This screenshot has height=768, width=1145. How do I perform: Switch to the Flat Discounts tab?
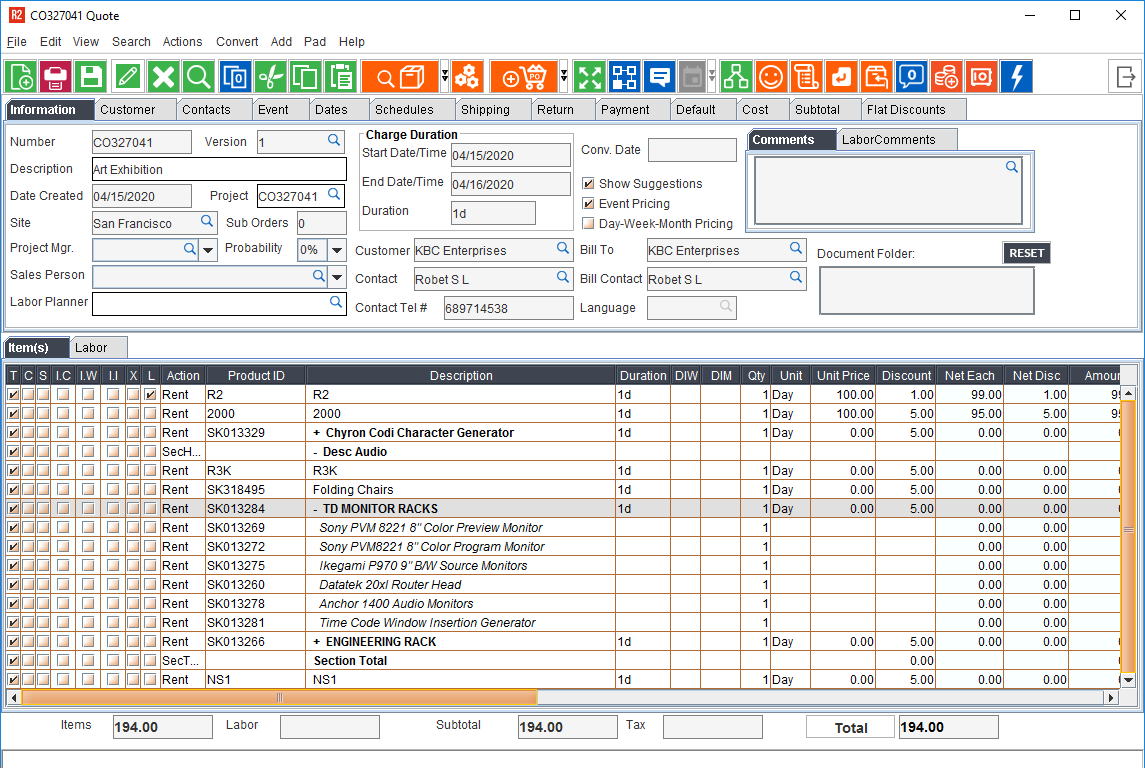[x=905, y=110]
